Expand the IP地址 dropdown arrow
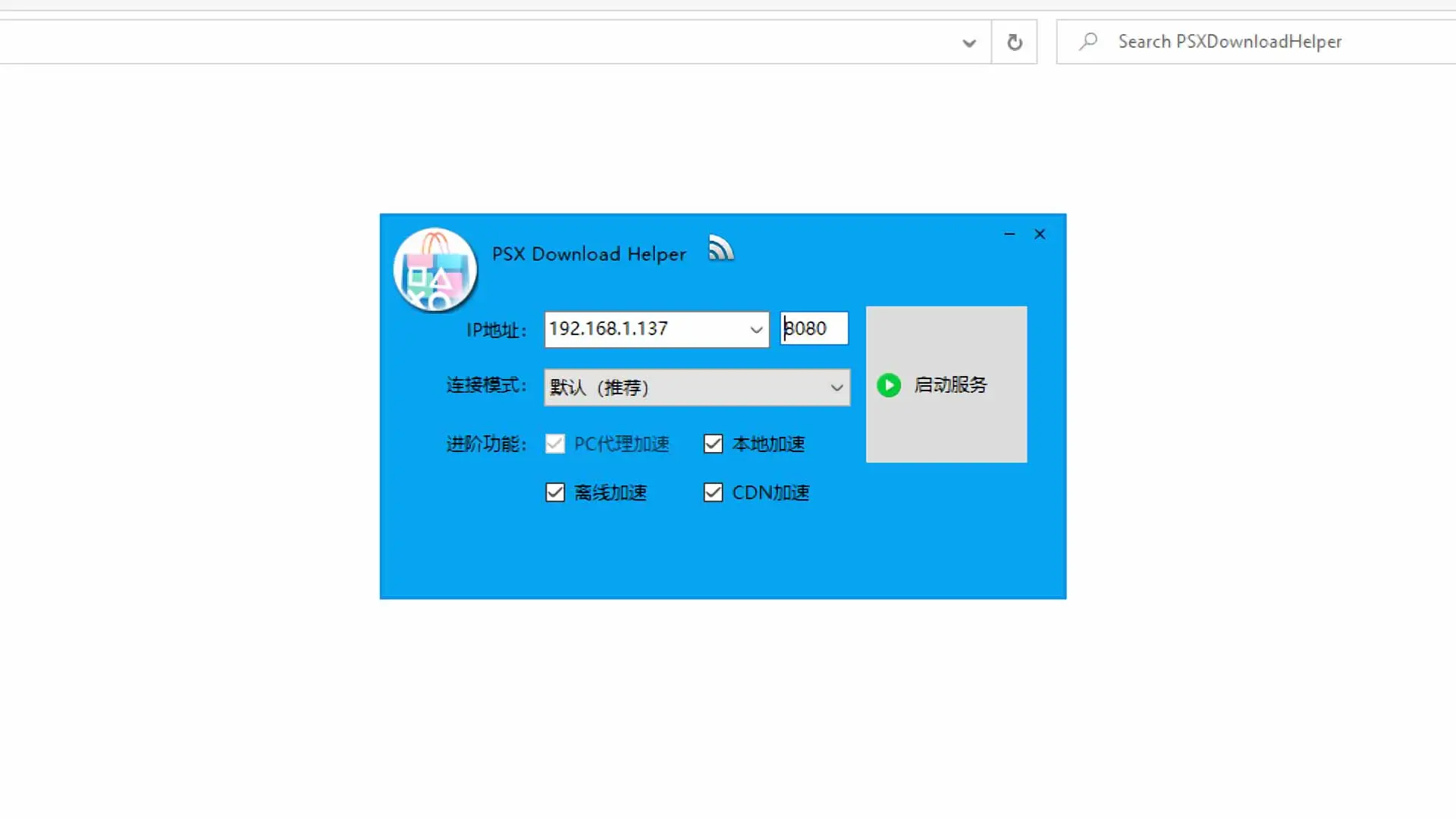The height and width of the screenshot is (819, 1456). click(x=755, y=330)
